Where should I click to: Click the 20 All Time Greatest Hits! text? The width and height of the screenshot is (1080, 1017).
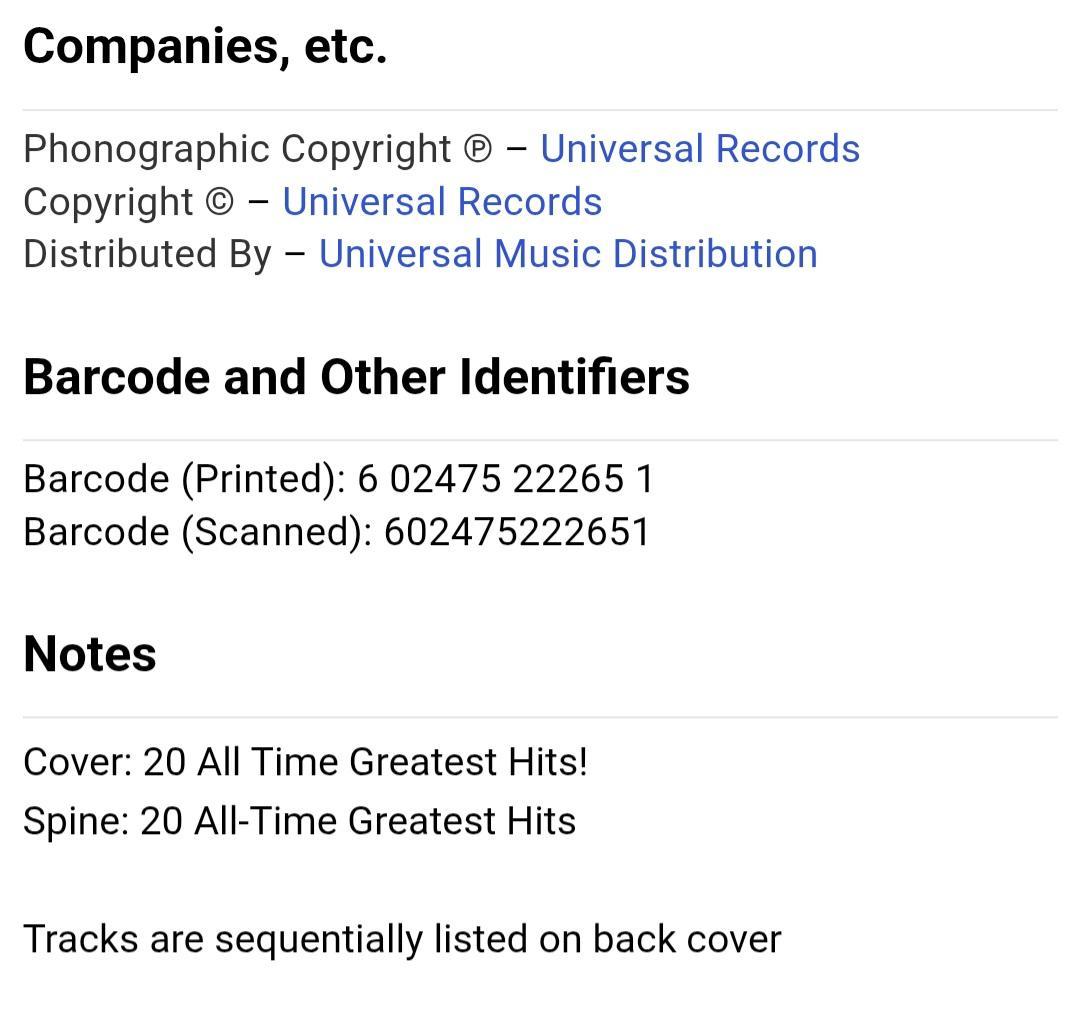pyautogui.click(x=365, y=762)
